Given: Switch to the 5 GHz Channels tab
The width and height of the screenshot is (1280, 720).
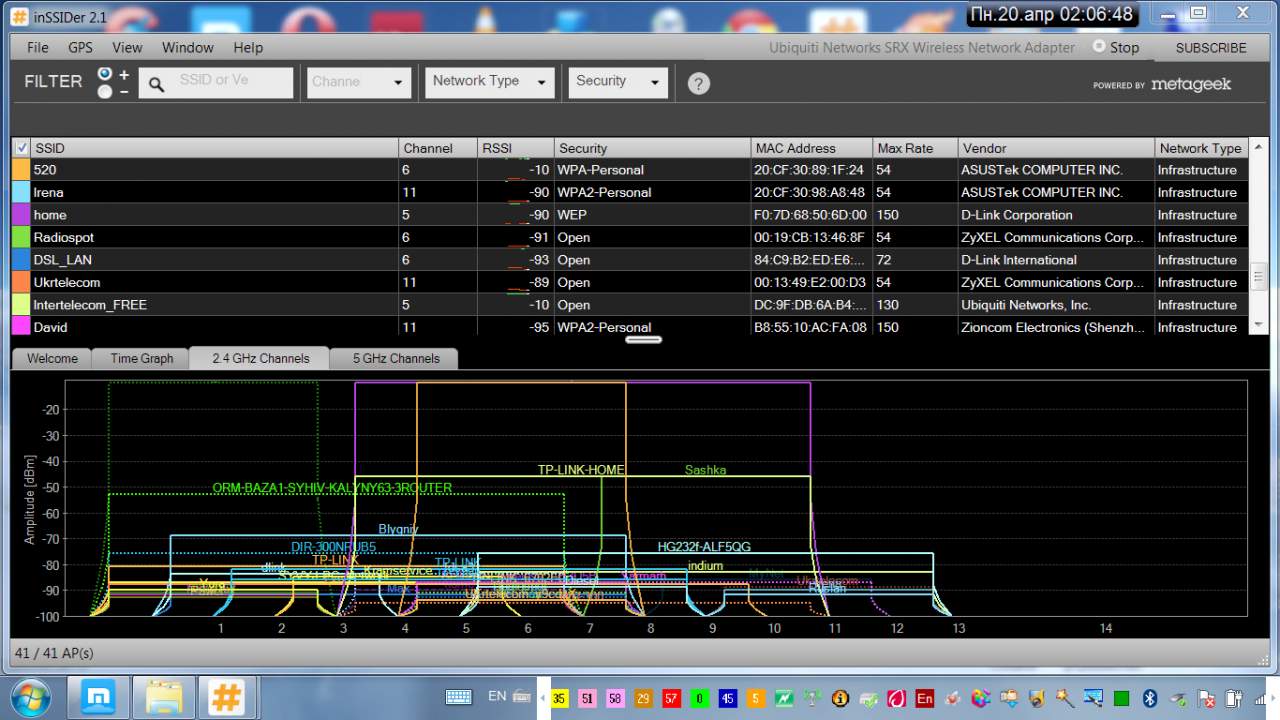Looking at the screenshot, I should 396,358.
